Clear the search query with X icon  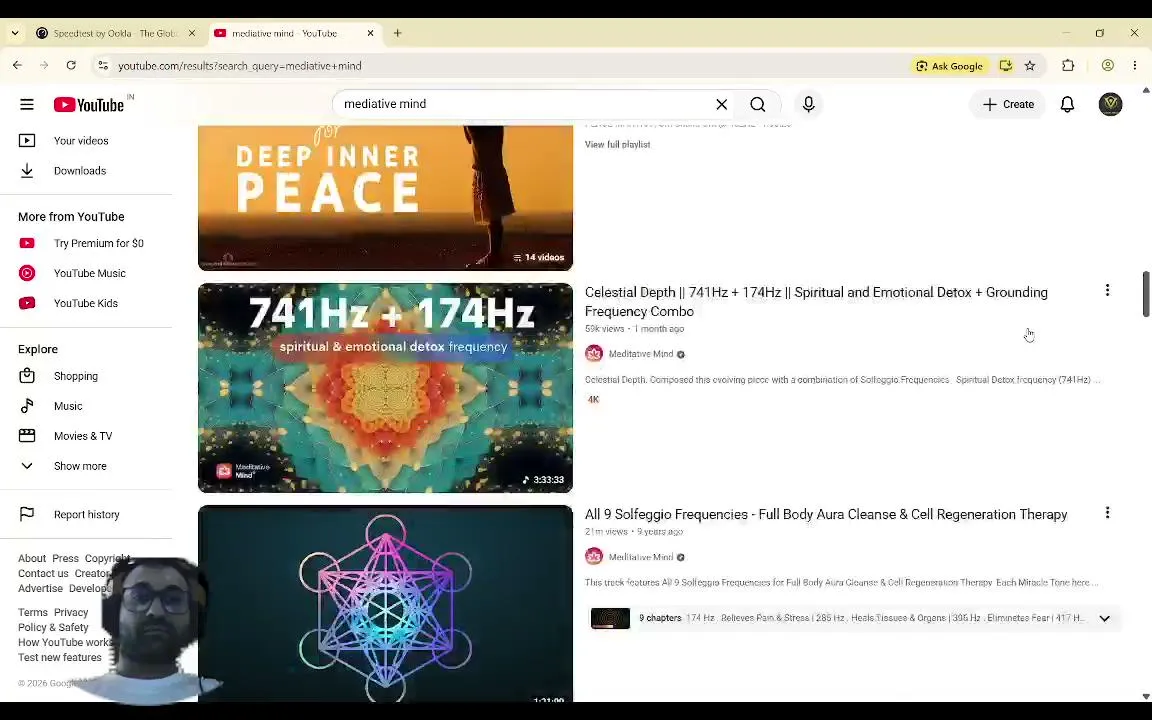721,104
